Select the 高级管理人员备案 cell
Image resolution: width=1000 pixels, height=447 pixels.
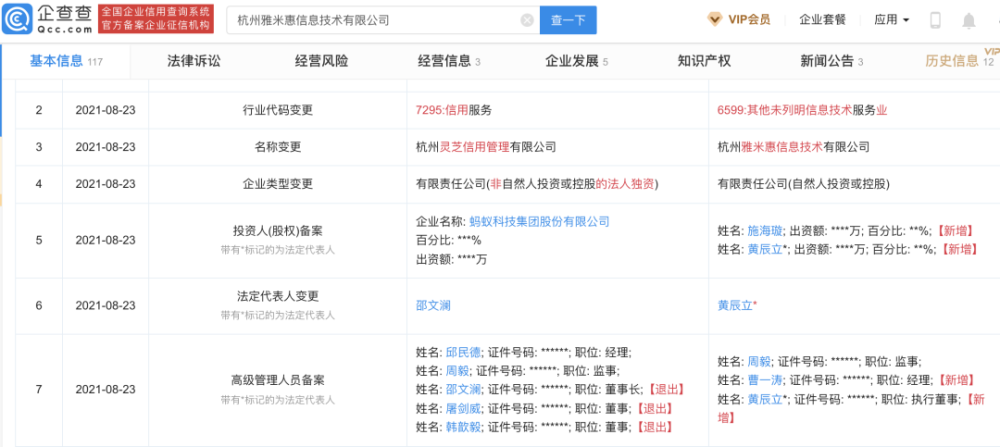tap(277, 390)
